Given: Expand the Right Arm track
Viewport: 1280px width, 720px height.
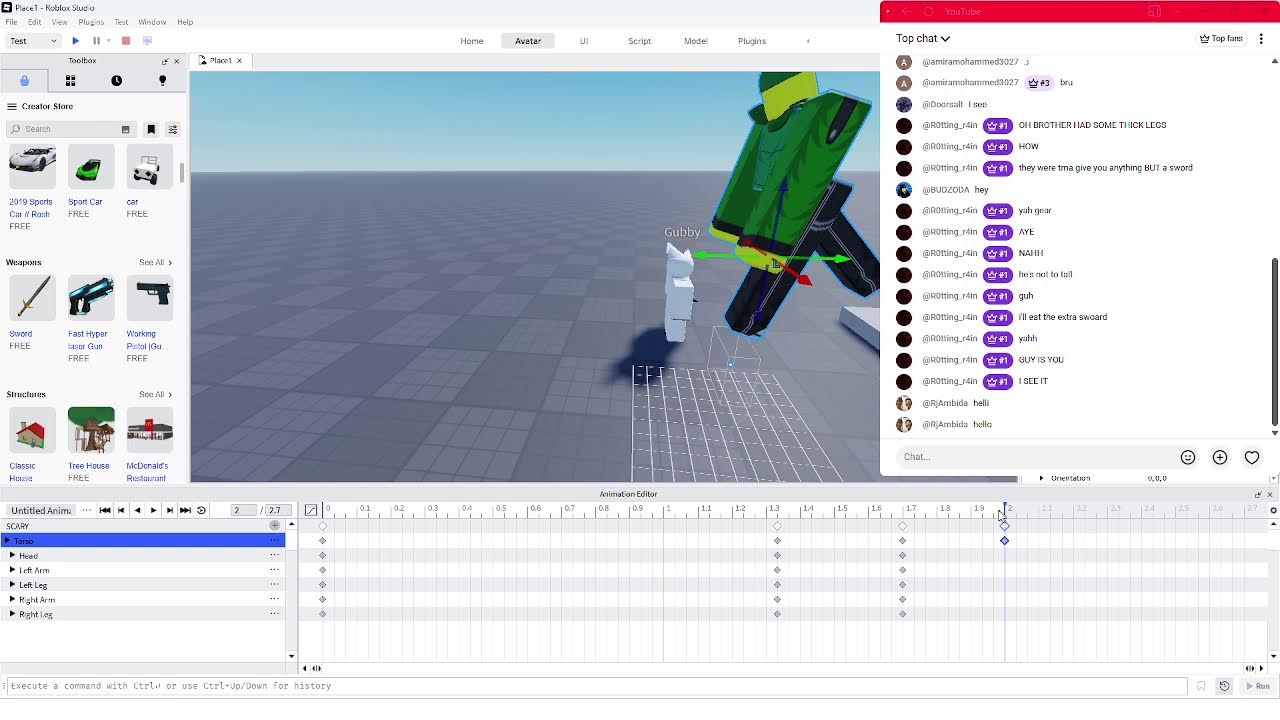Looking at the screenshot, I should (12, 599).
